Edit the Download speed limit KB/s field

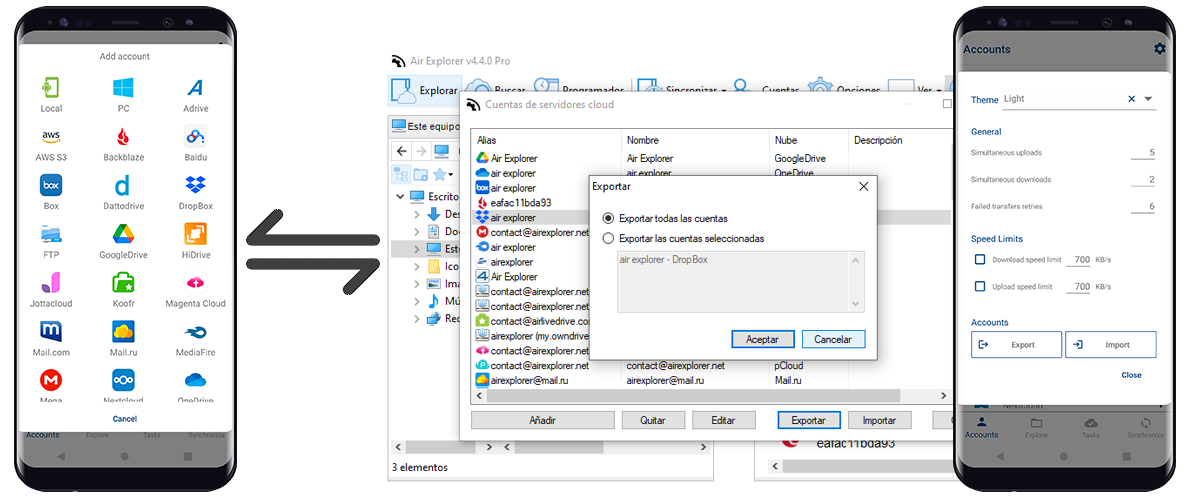pos(1079,260)
